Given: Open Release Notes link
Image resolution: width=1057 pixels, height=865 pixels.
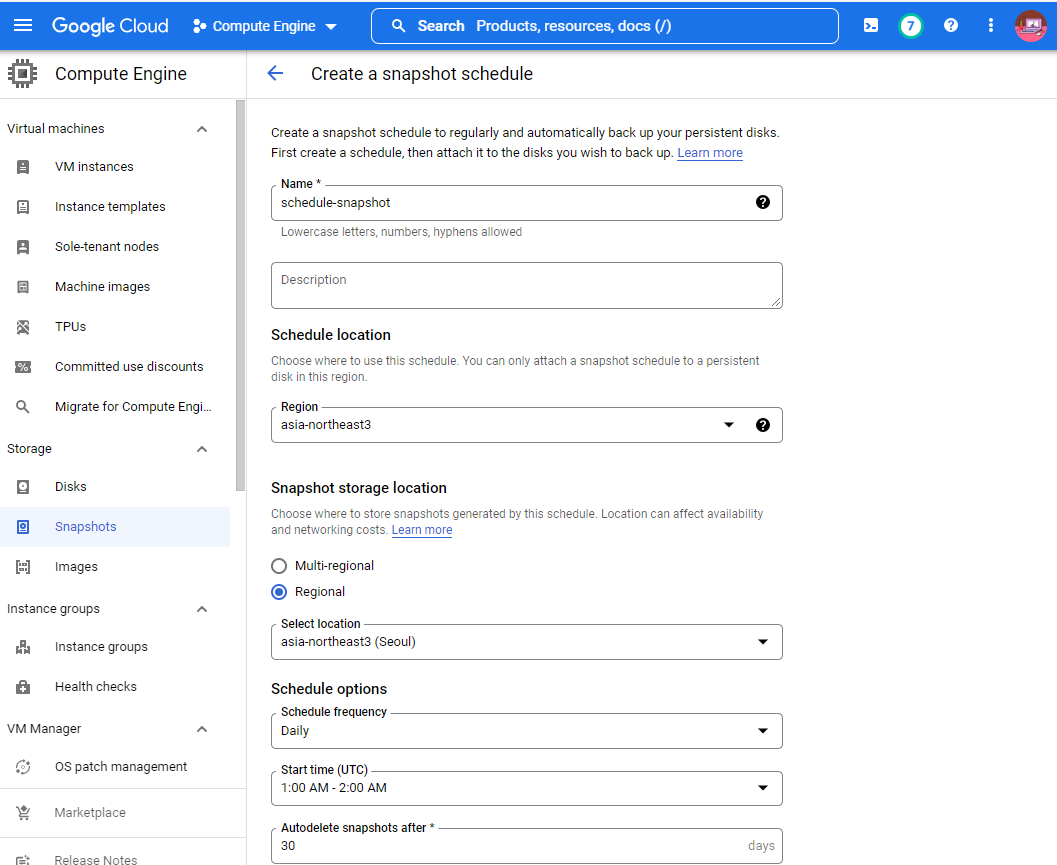Looking at the screenshot, I should point(96,859).
